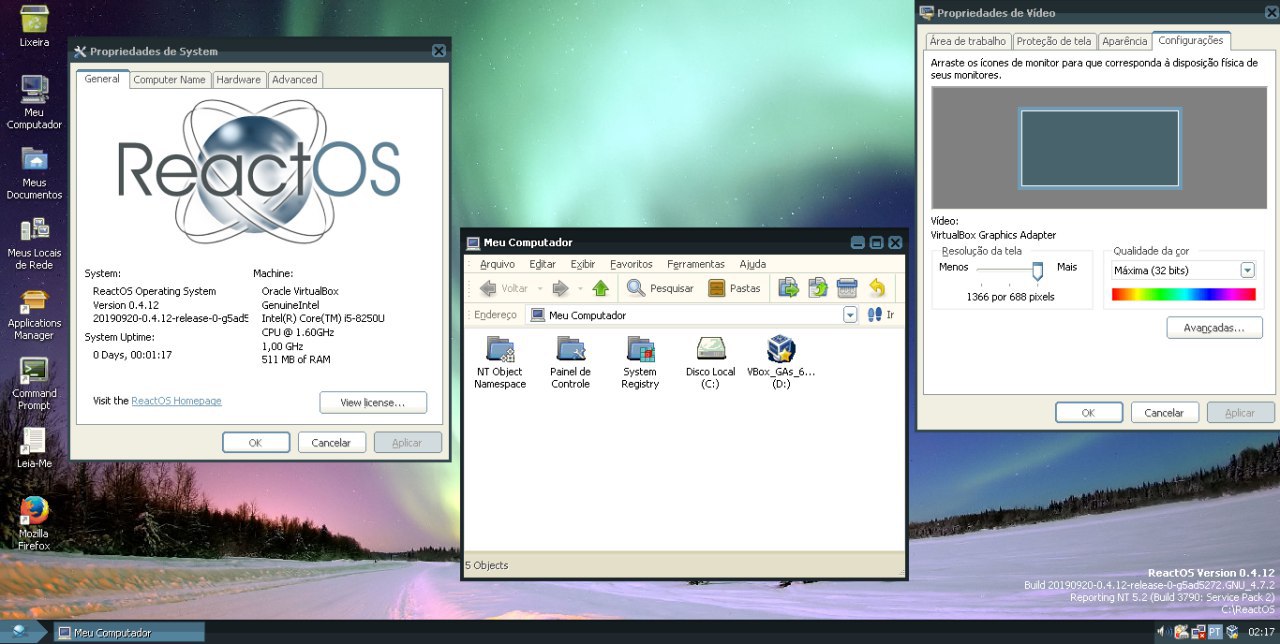Click the Ir go button

coord(881,315)
